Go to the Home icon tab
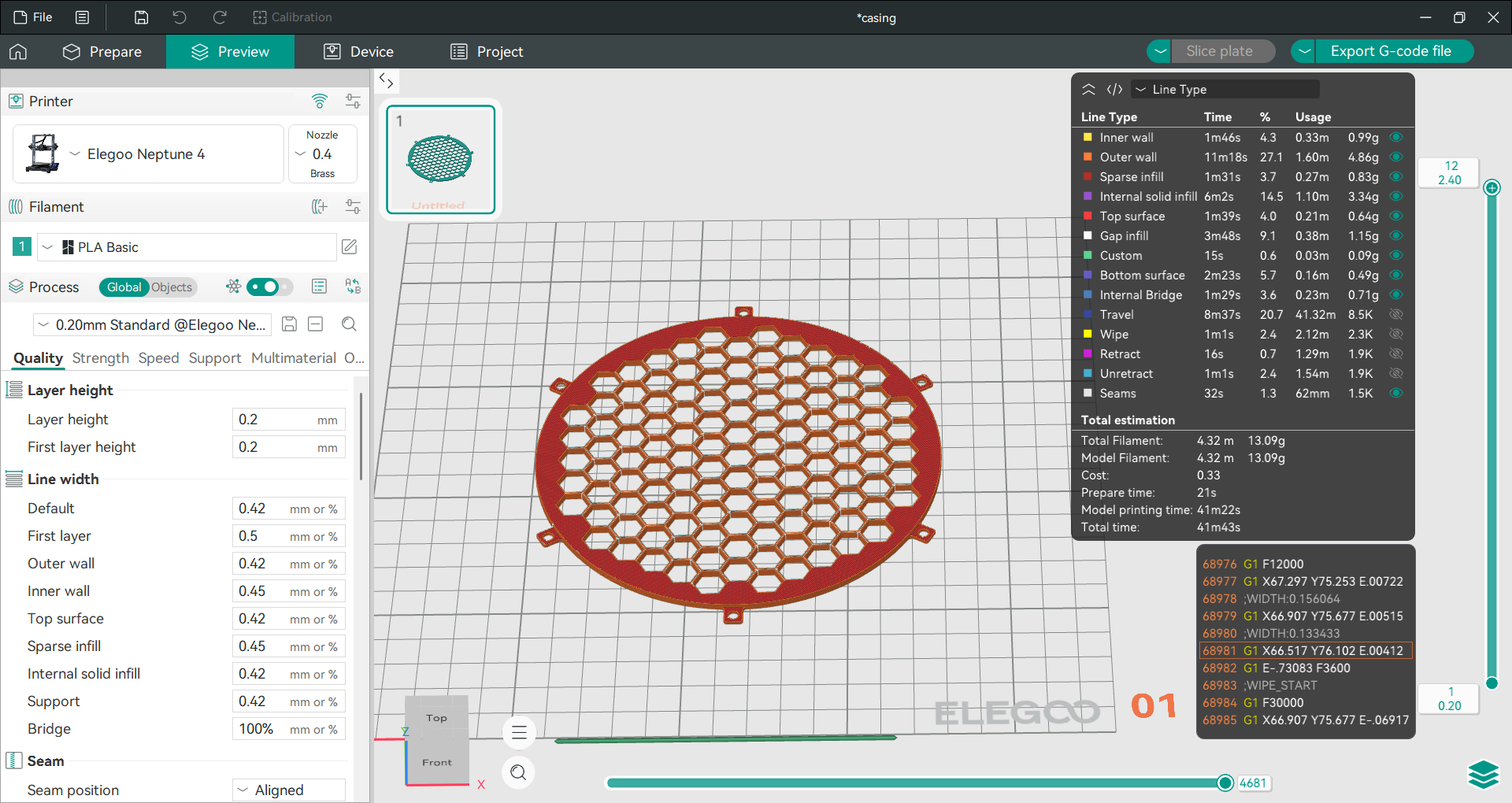The height and width of the screenshot is (803, 1512). (18, 52)
